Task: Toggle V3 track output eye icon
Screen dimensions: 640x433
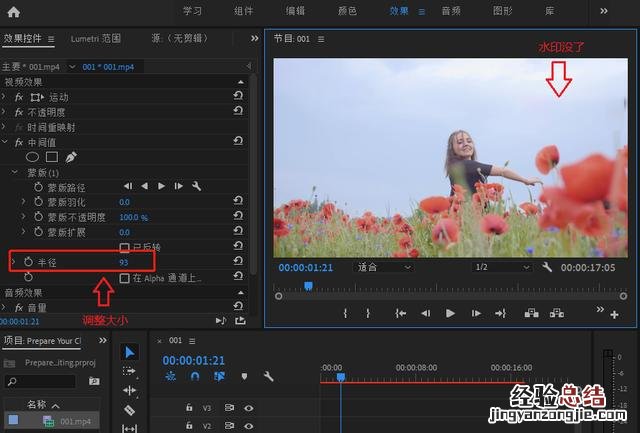Action: pyautogui.click(x=248, y=408)
